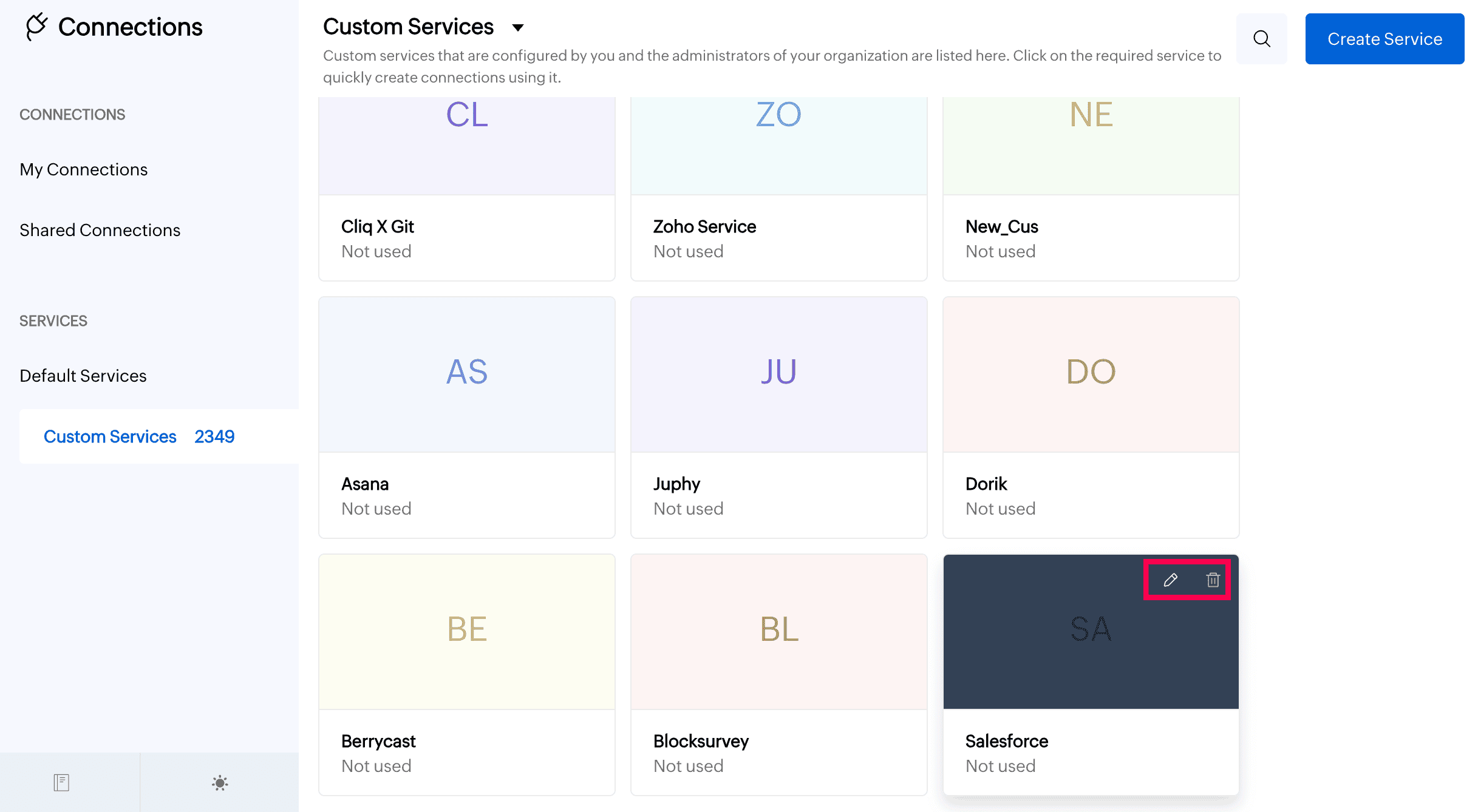Click the documentation page icon in bottom bar

(x=61, y=782)
